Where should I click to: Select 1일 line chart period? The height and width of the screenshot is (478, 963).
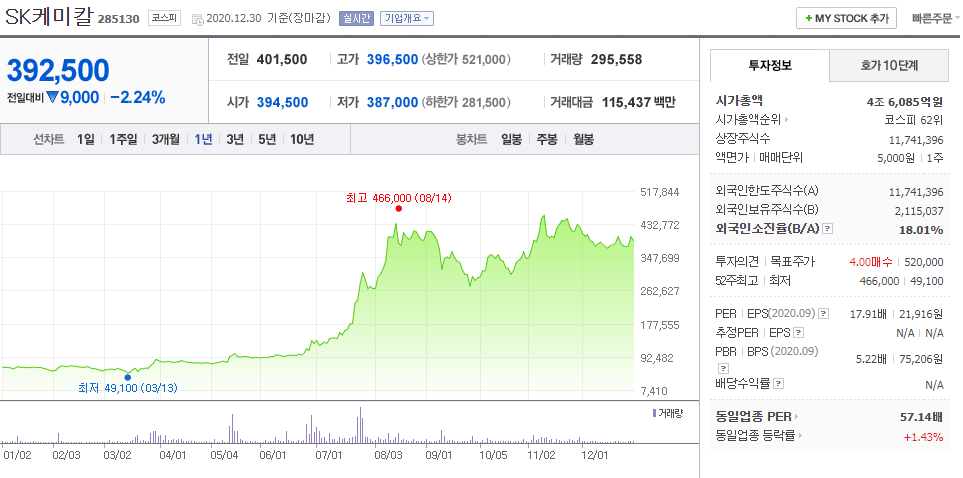click(86, 139)
